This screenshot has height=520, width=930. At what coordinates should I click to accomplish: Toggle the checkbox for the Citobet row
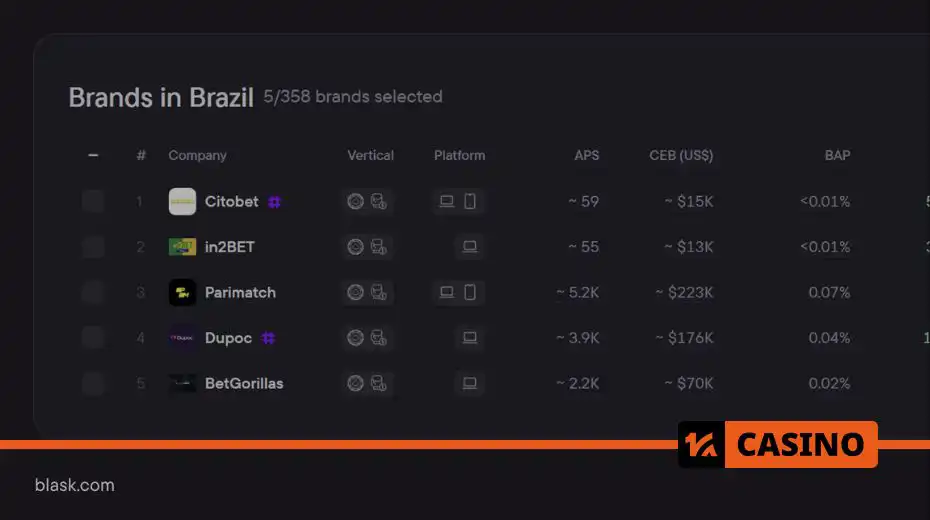click(93, 202)
